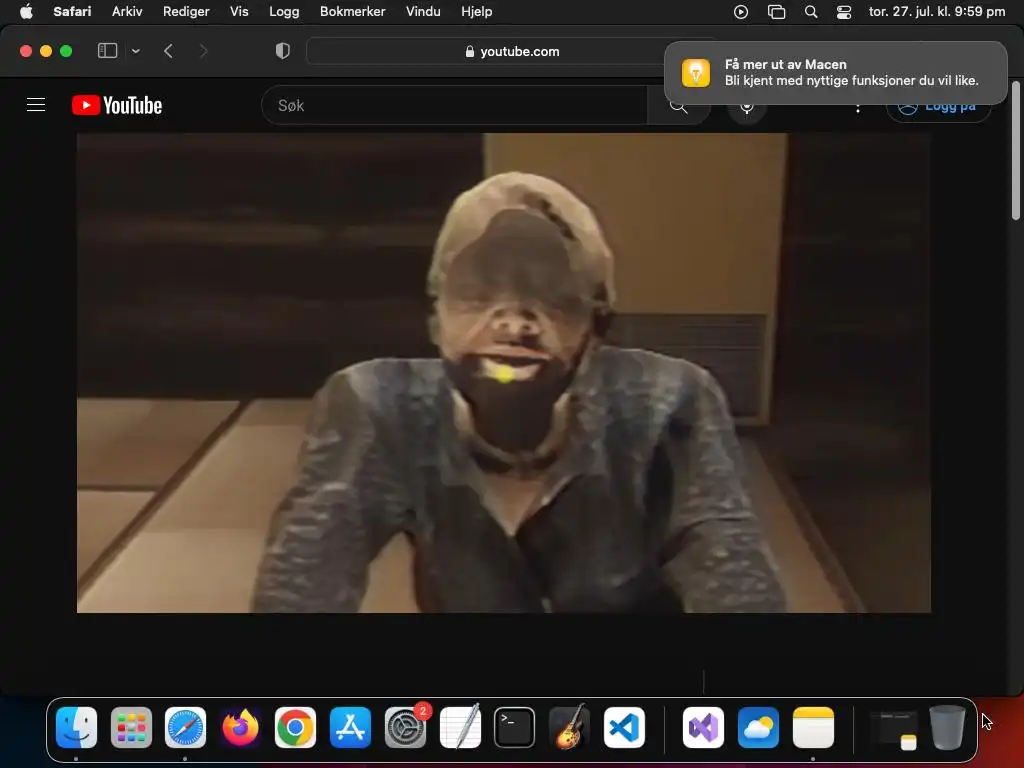Open Launchpad from the Dock

coord(131,727)
